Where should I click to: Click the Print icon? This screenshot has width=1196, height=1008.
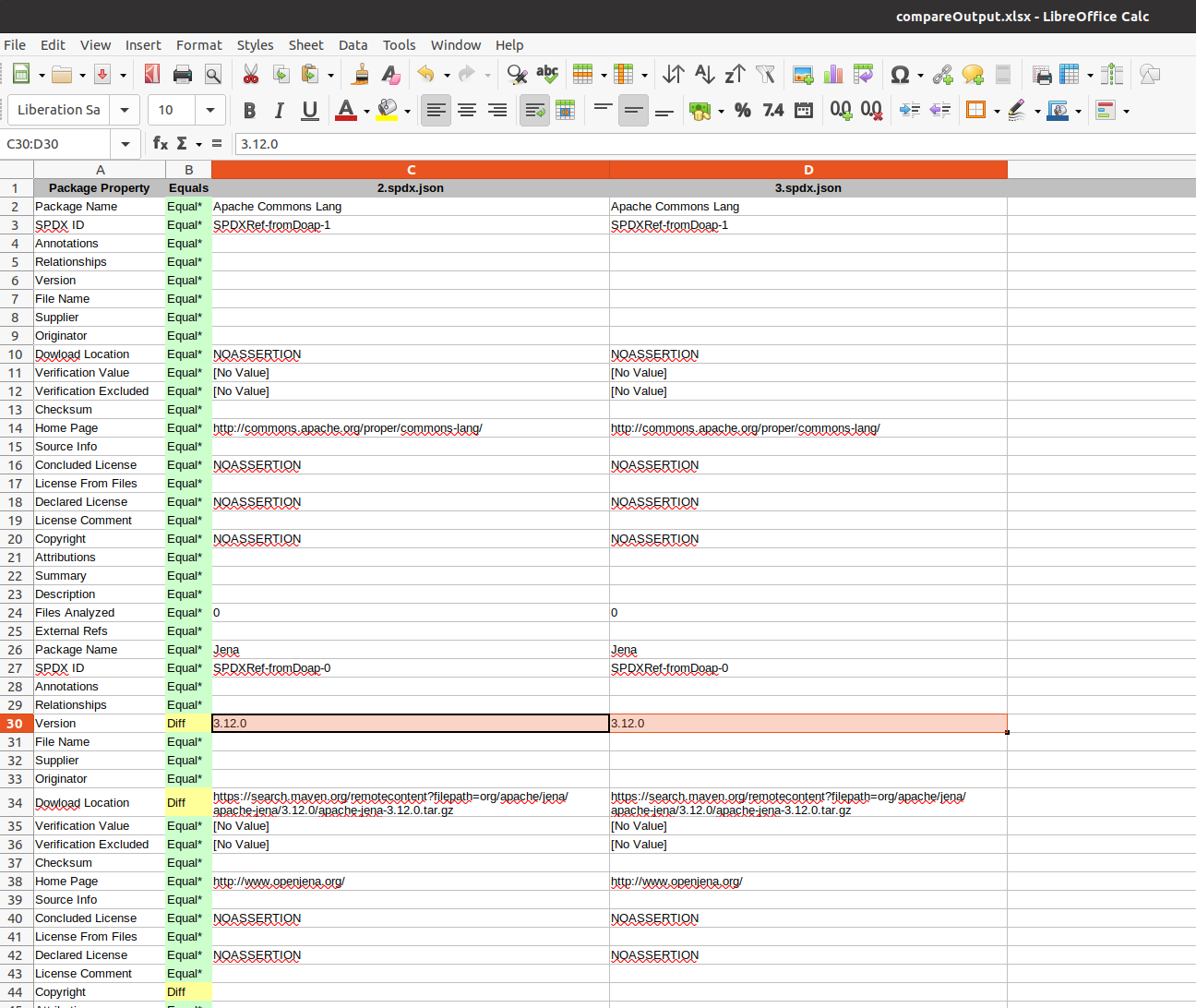[183, 75]
